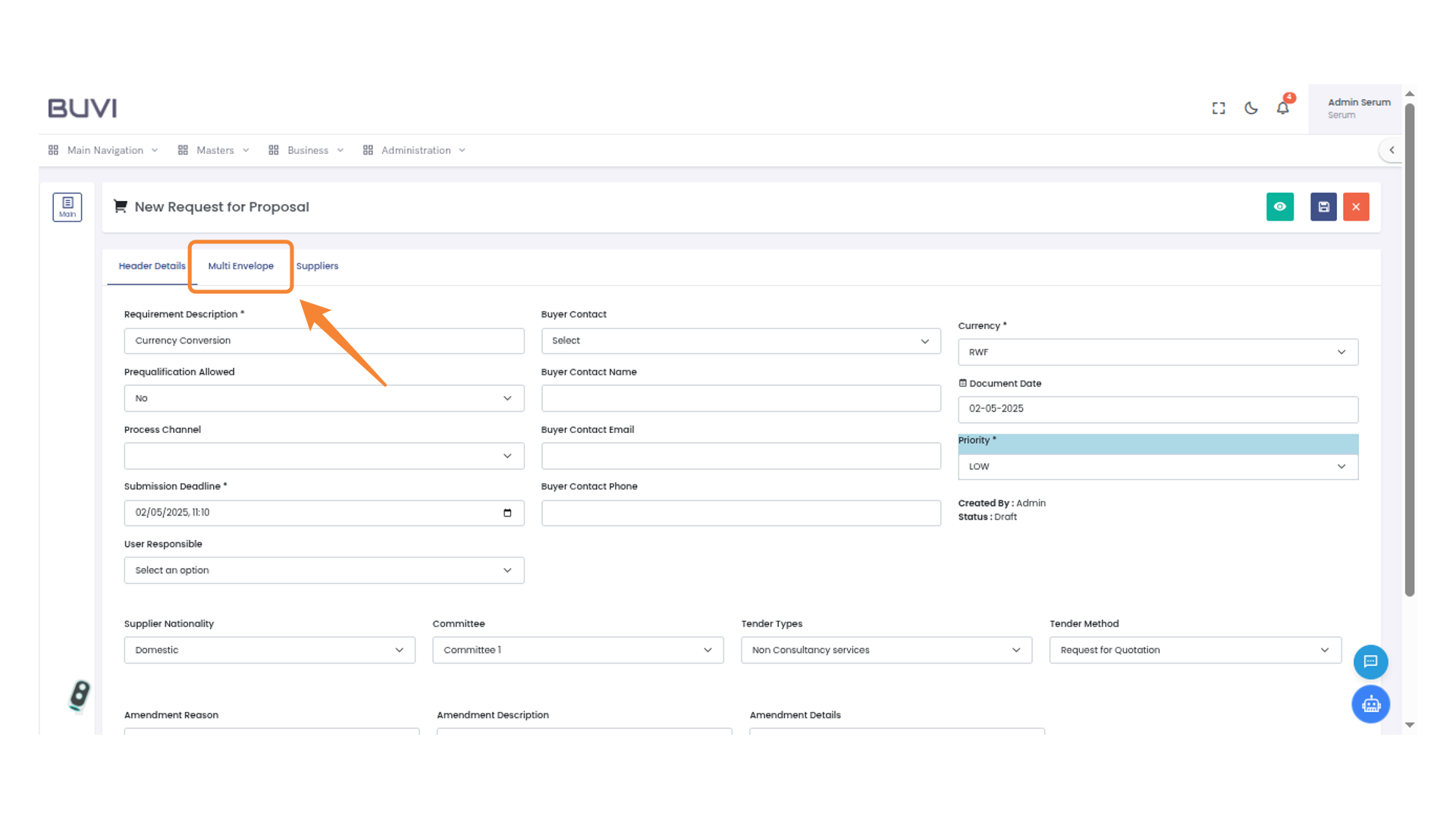1456x819 pixels.
Task: Open the calendar picker in Submission Deadline
Action: 507,513
